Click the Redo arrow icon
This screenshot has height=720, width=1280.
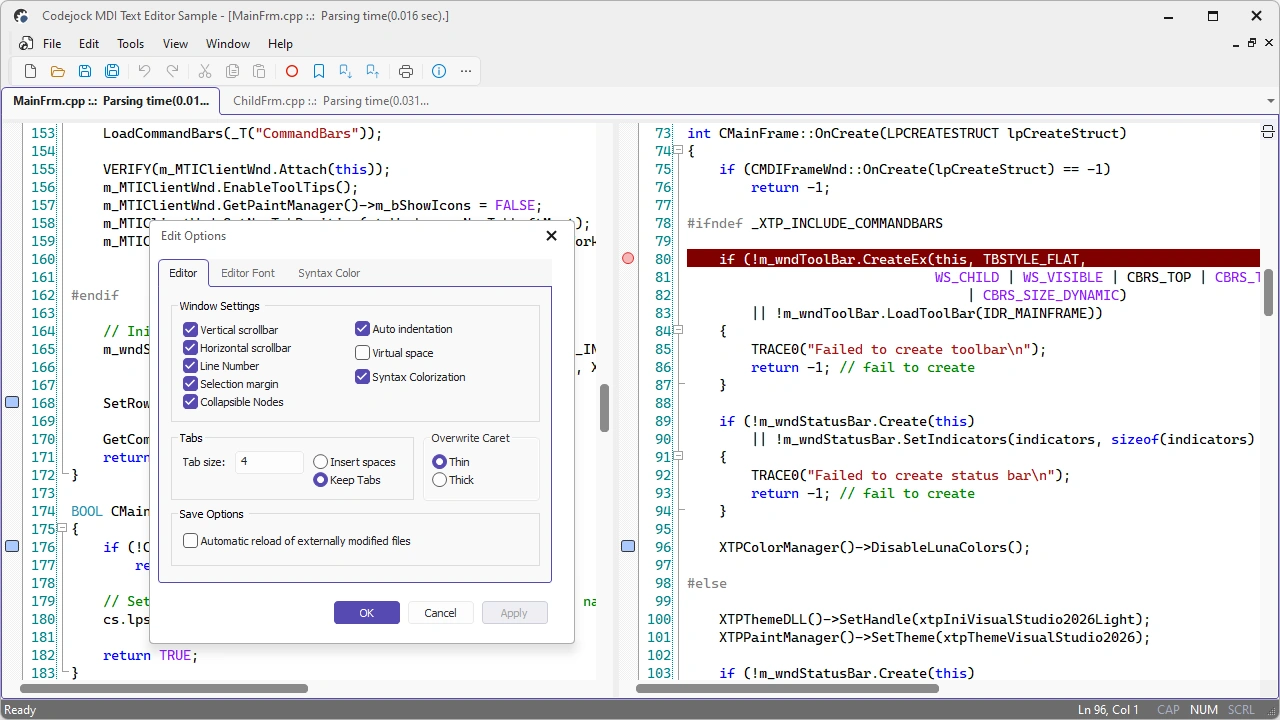[172, 71]
